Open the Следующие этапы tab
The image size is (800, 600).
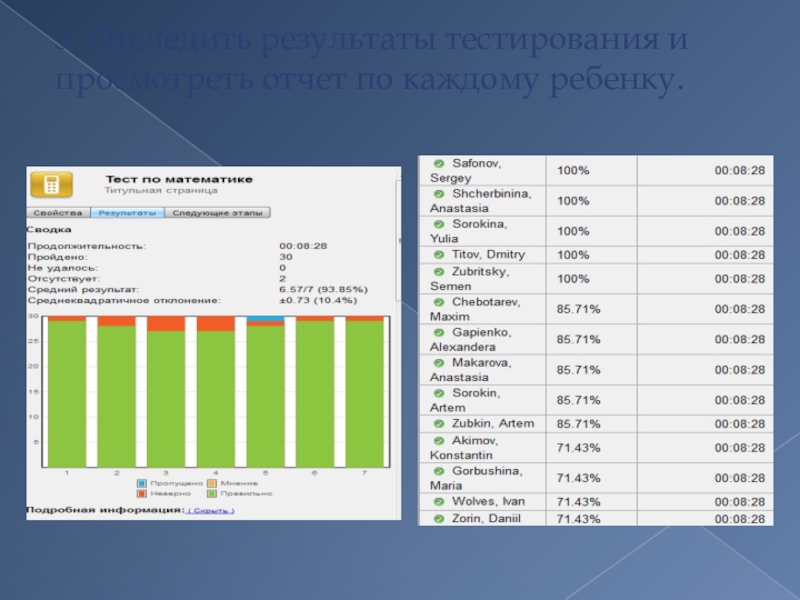pos(217,213)
